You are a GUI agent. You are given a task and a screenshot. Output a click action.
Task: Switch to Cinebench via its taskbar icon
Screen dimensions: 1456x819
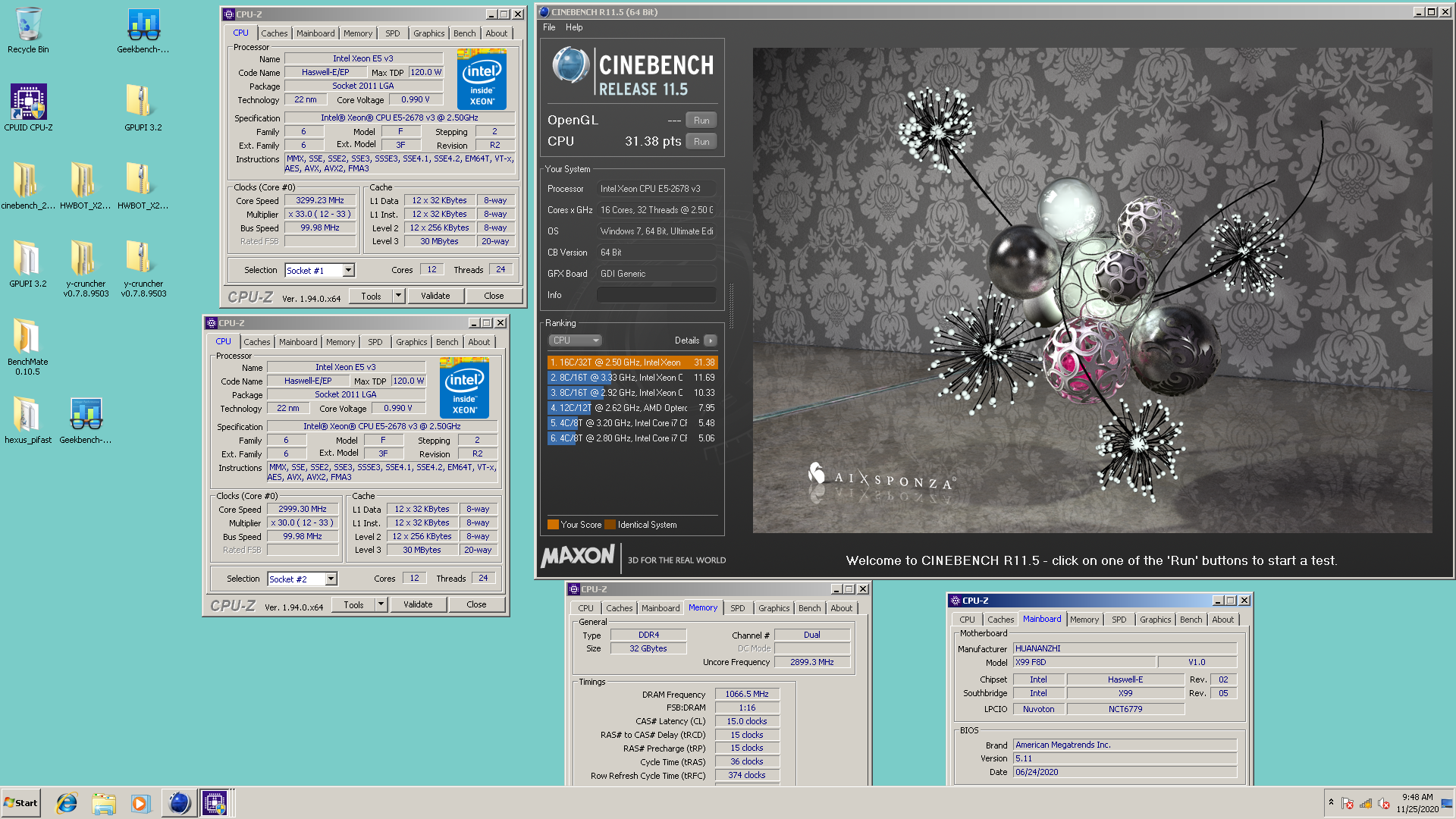coord(179,803)
